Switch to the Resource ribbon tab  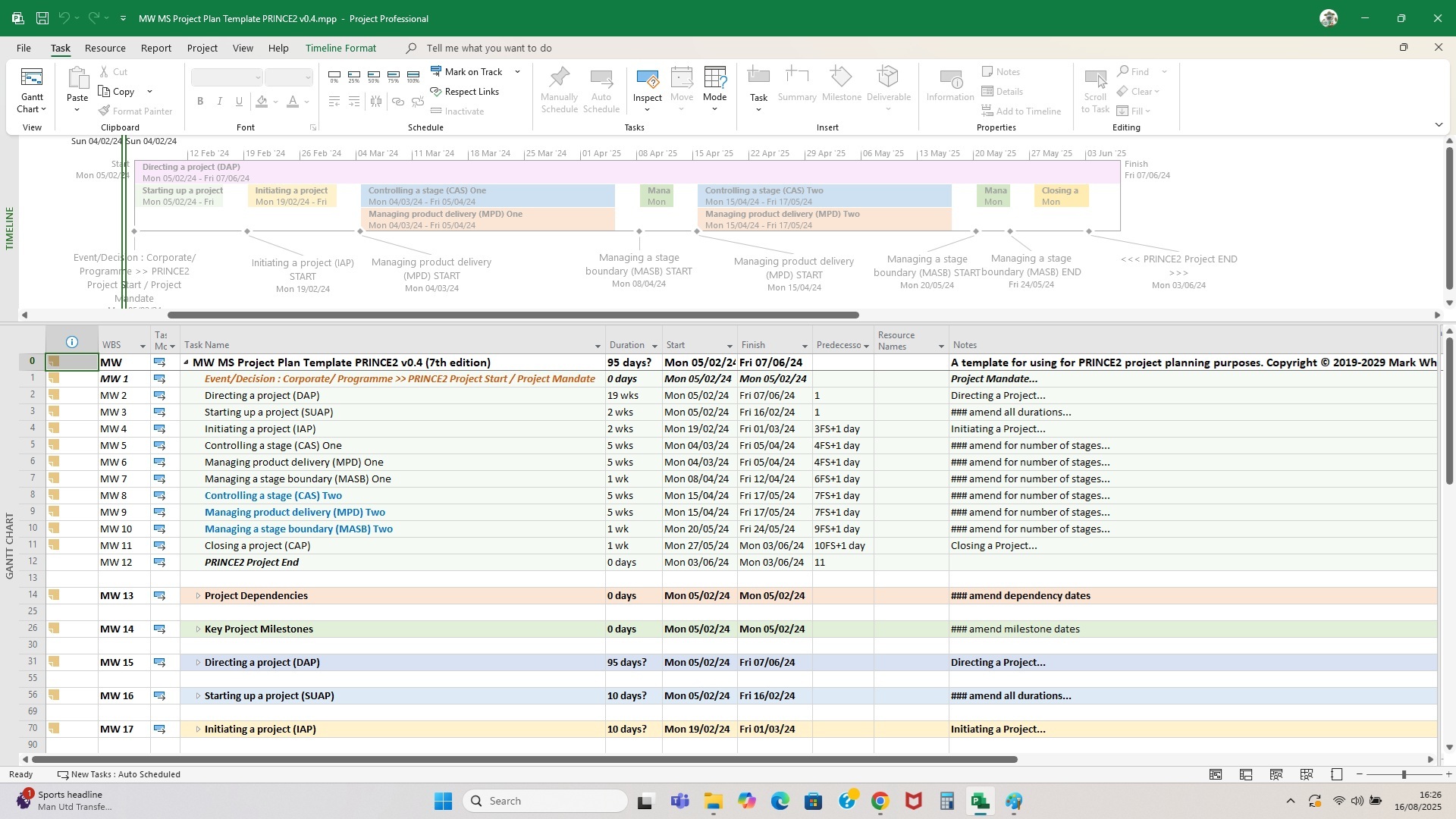pyautogui.click(x=105, y=48)
